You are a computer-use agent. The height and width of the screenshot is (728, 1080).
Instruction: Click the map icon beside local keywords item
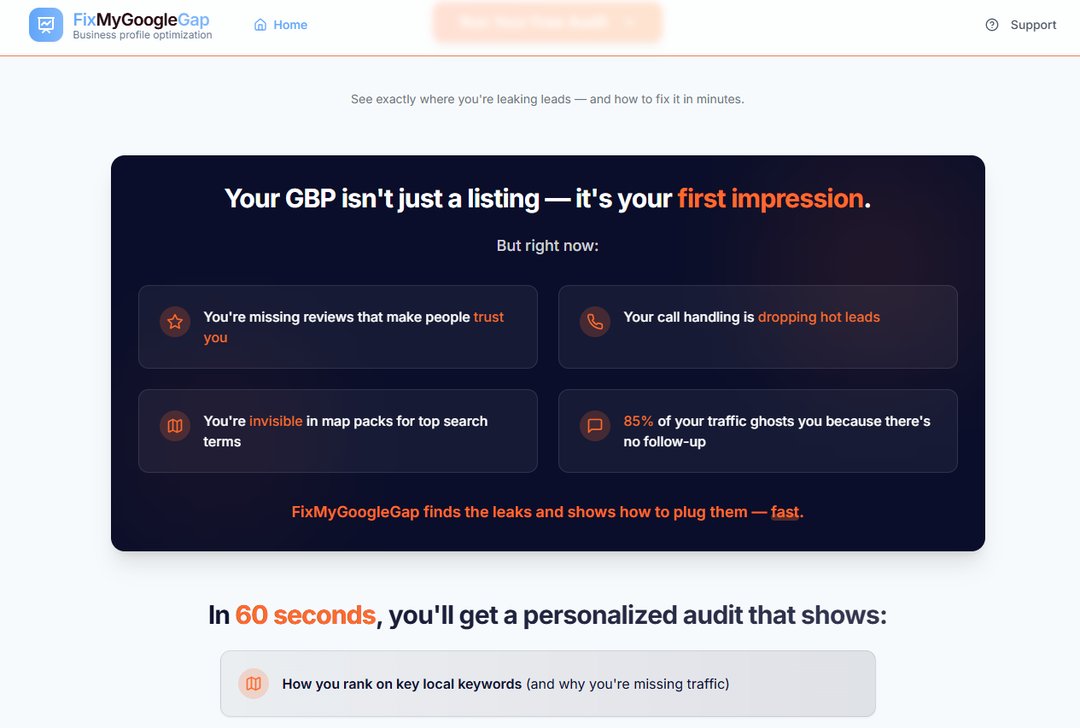254,684
